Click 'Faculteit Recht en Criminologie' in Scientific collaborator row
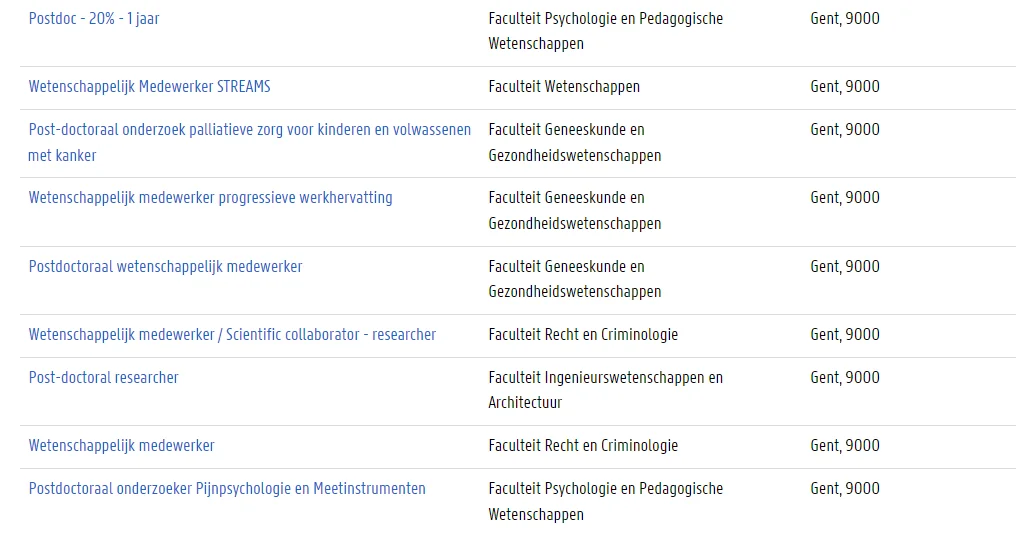The width and height of the screenshot is (1016, 541). pyautogui.click(x=583, y=335)
